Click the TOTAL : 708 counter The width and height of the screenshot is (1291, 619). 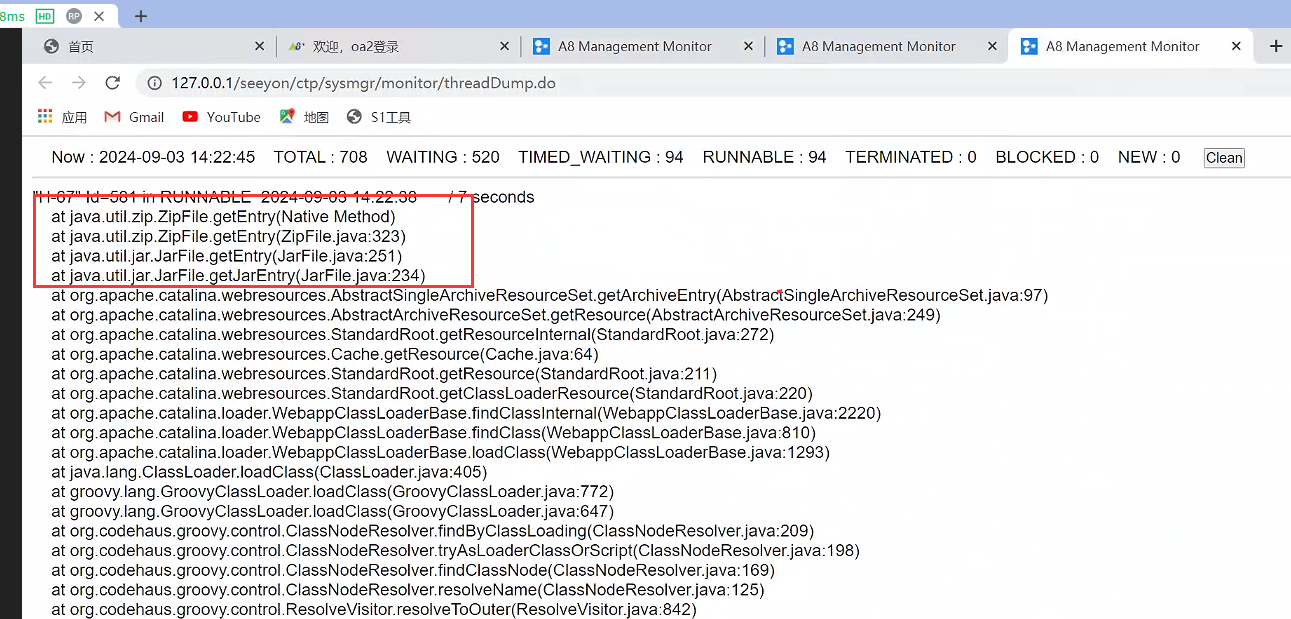[x=321, y=157]
